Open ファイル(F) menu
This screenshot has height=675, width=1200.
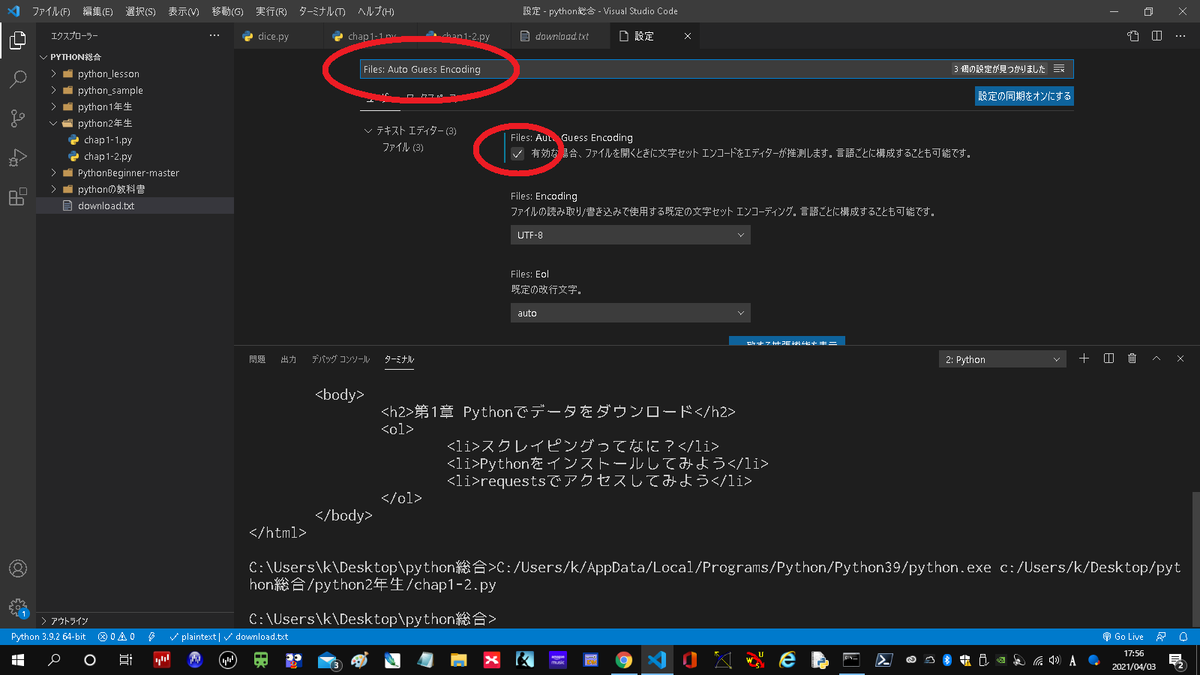pos(51,12)
